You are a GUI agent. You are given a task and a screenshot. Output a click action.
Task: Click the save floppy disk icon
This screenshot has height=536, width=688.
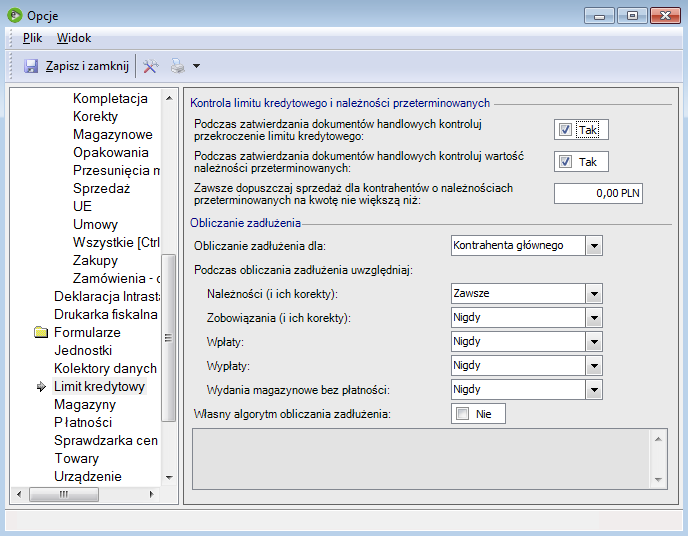click(31, 66)
